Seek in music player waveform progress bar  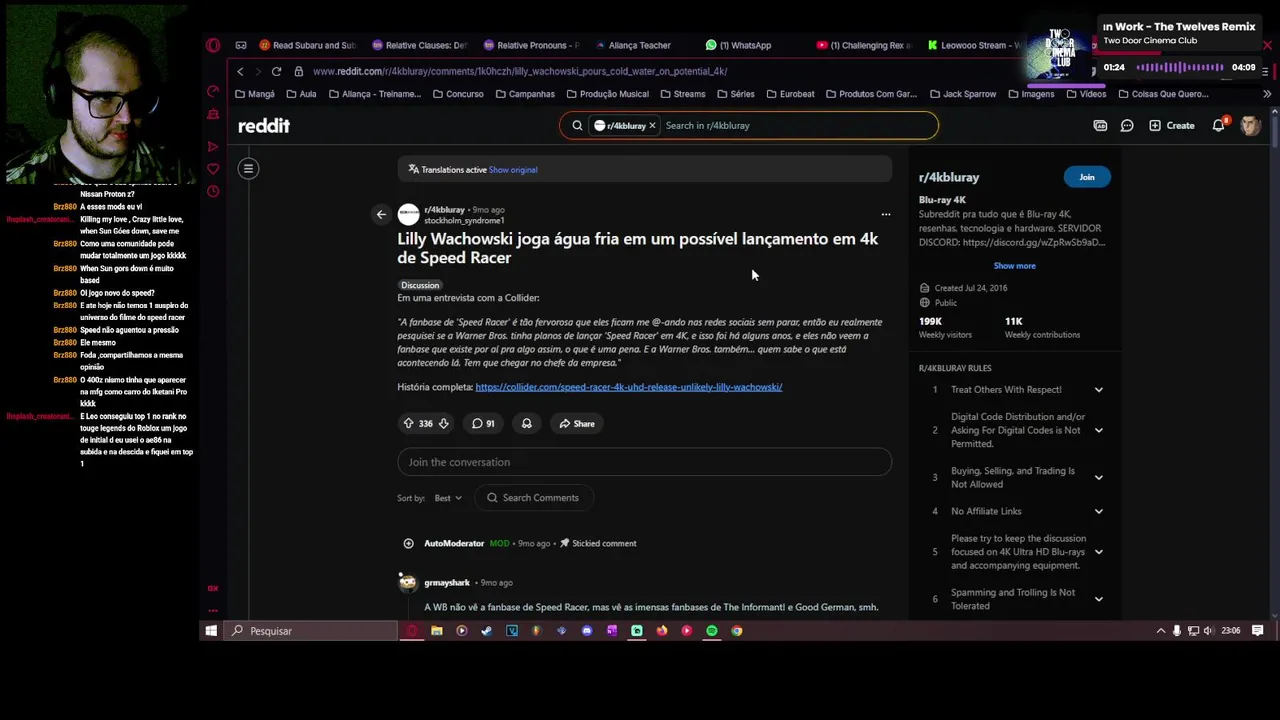click(x=1181, y=67)
